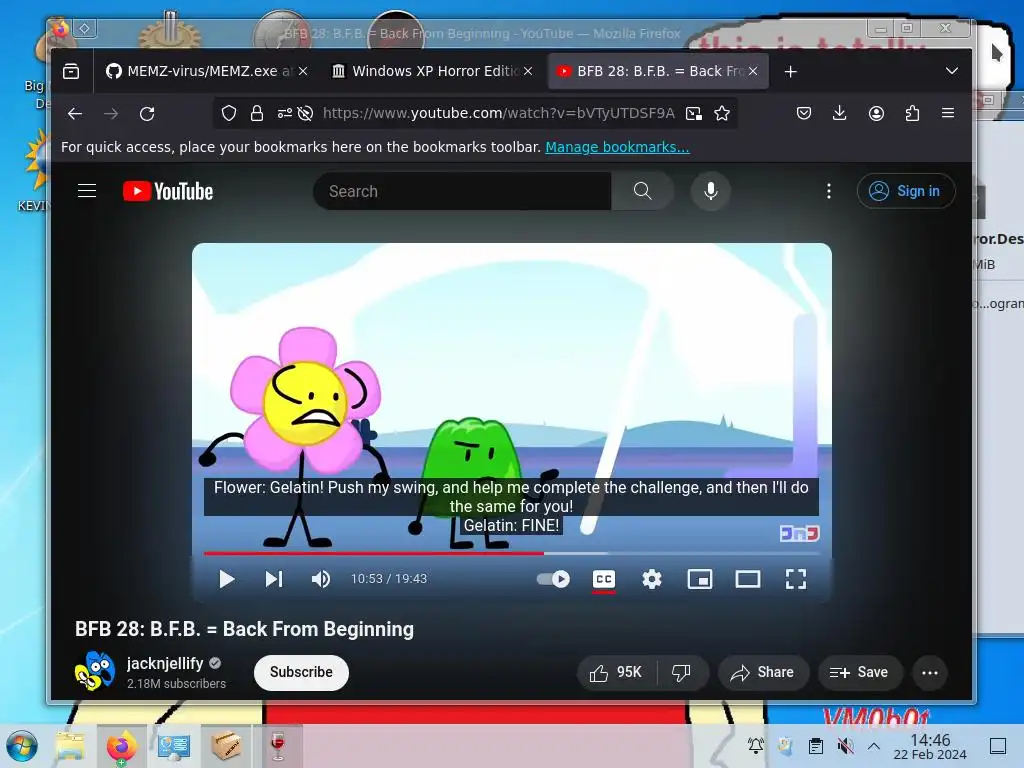Open clipboard manager tray icon
This screenshot has width=1024, height=768.
(815, 745)
